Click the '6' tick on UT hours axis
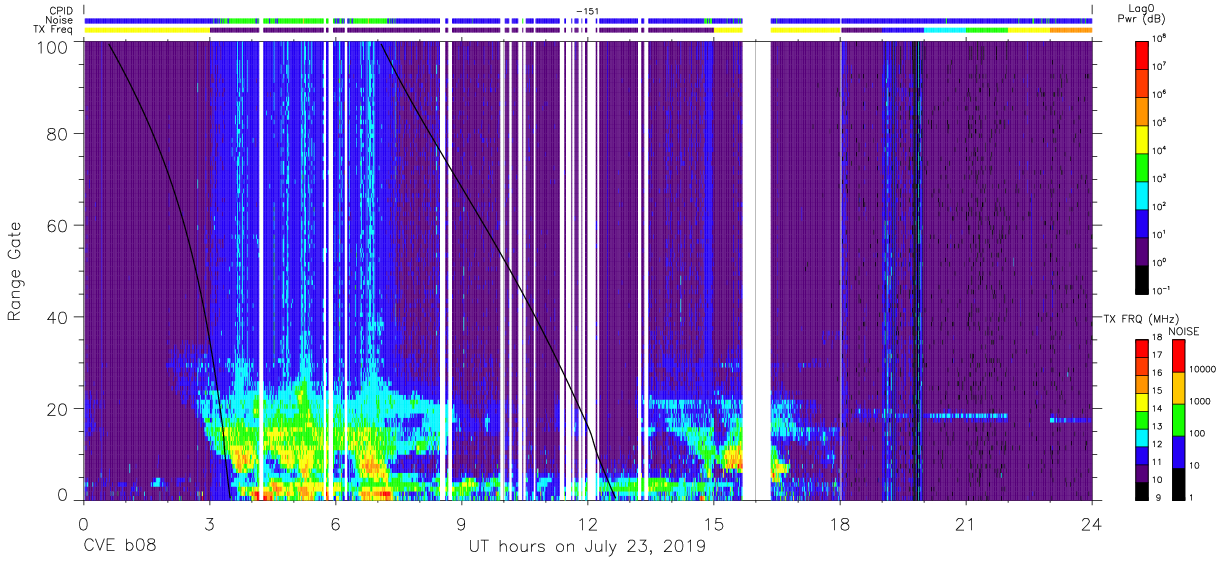1228x567 pixels. point(336,523)
